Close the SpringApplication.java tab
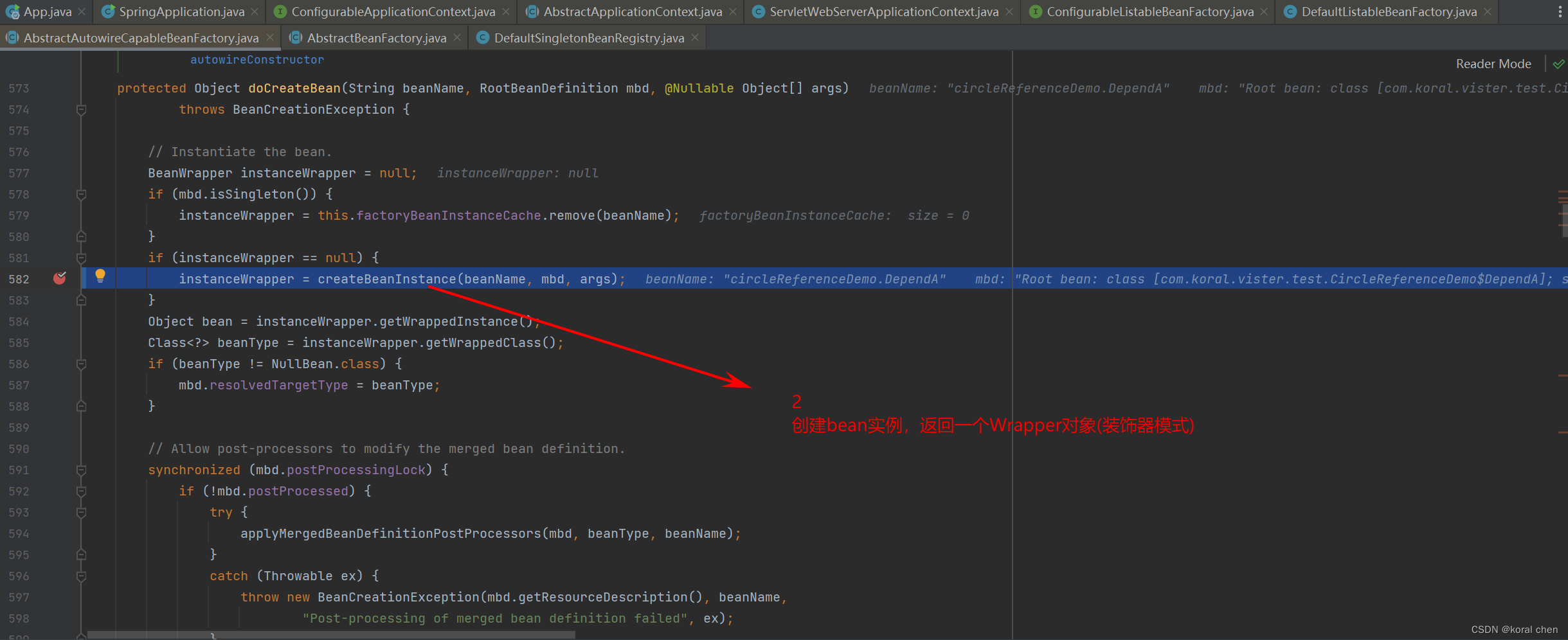Image resolution: width=1568 pixels, height=640 pixels. [x=255, y=12]
